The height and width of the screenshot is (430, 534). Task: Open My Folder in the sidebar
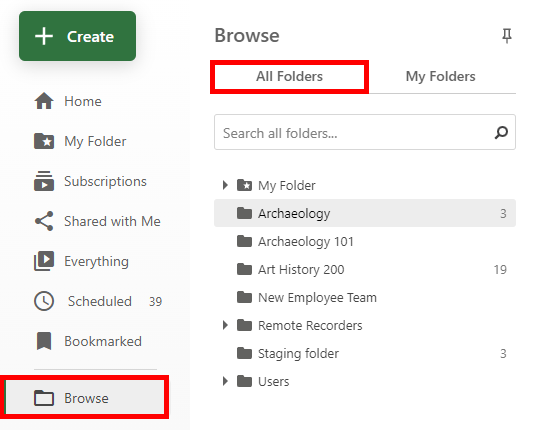tap(95, 141)
